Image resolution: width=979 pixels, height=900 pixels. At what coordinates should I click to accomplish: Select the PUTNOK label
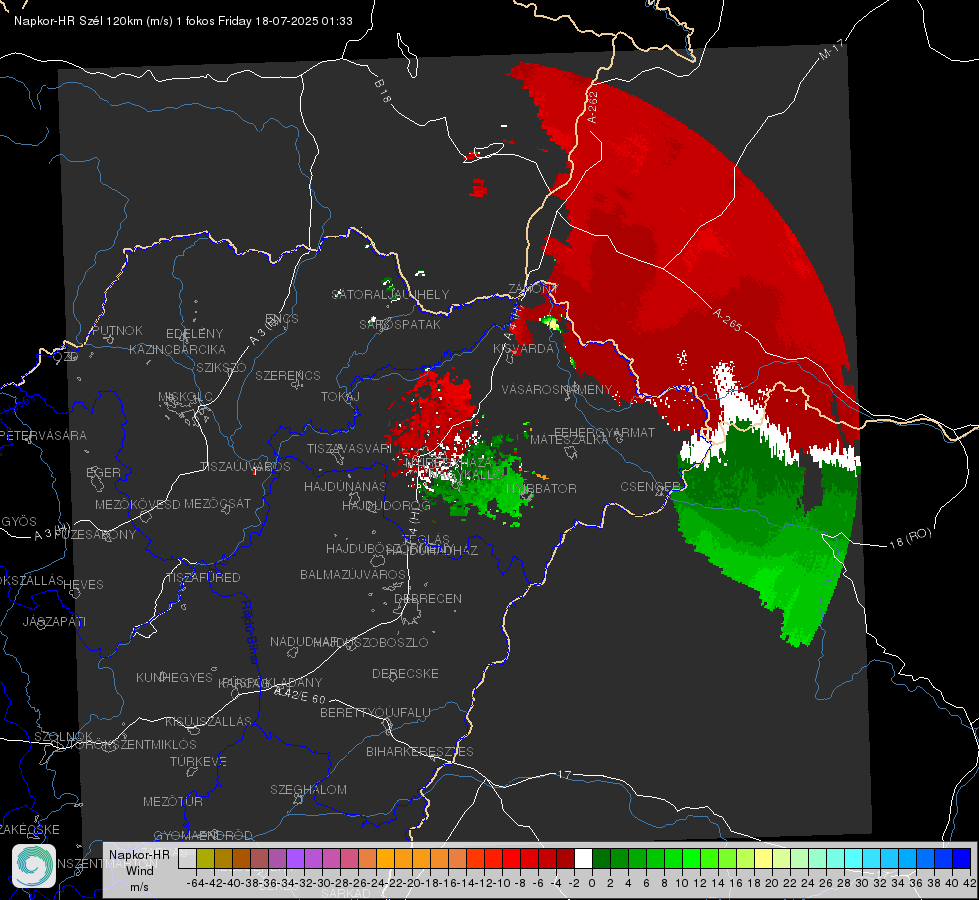[x=118, y=330]
